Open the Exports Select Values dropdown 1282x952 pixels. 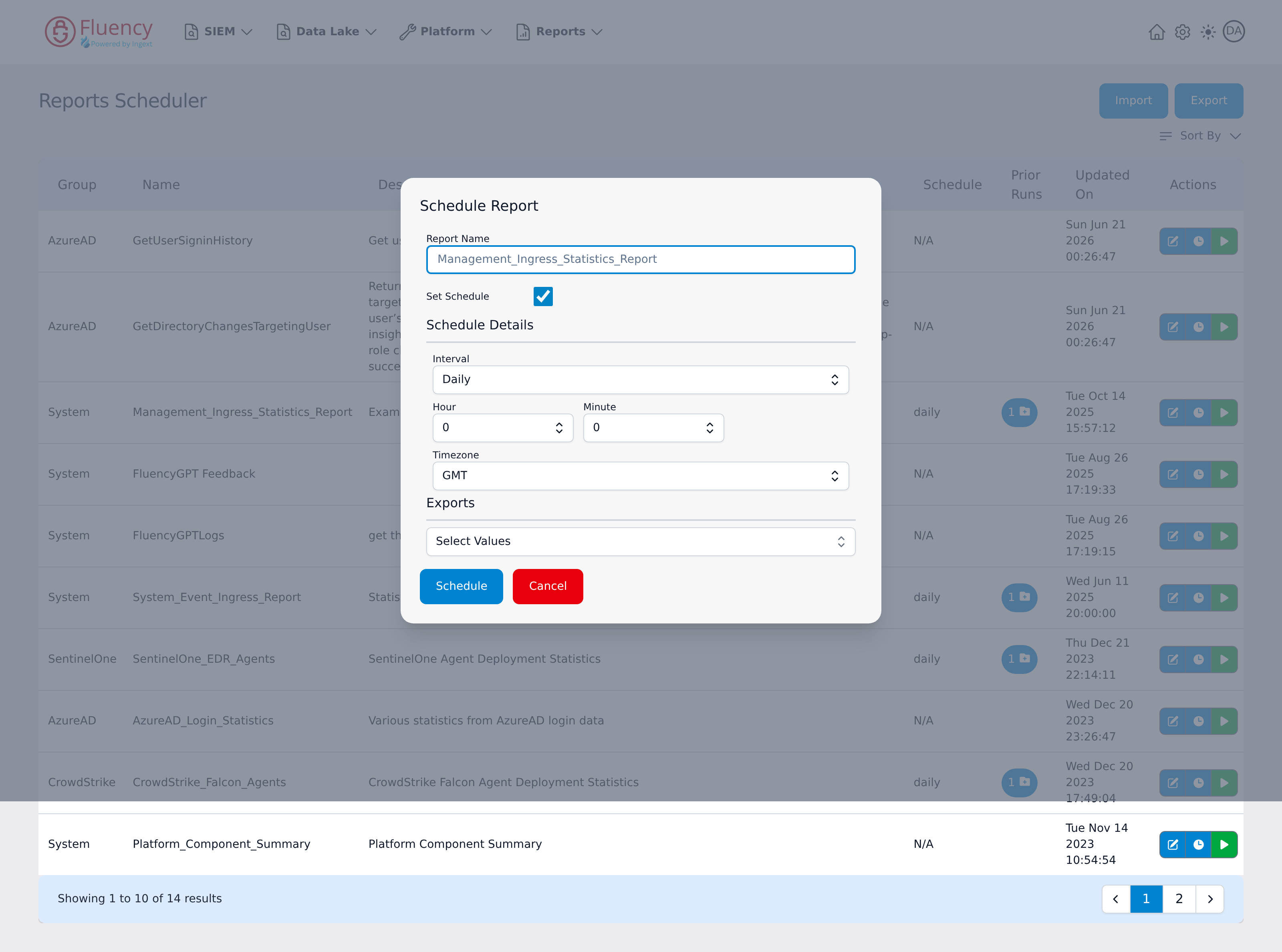point(640,542)
